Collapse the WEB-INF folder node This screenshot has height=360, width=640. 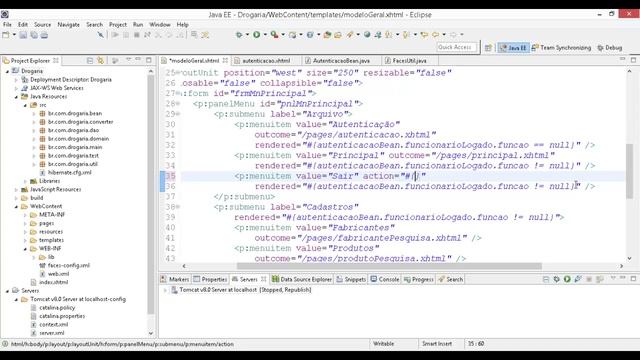click(25, 249)
